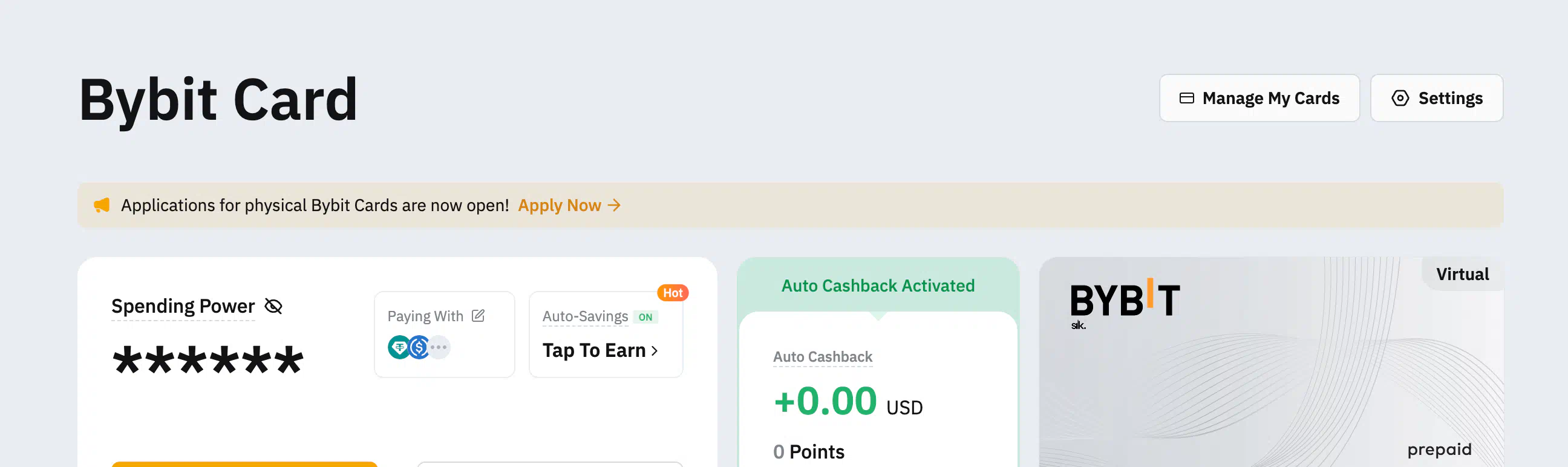Expand Tap To Earn chevron
The width and height of the screenshot is (1568, 467).
pyautogui.click(x=655, y=351)
